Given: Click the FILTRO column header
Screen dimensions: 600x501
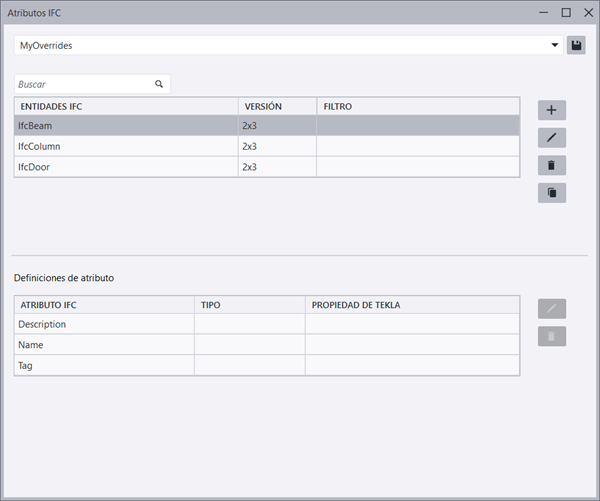Looking at the screenshot, I should (x=418, y=106).
